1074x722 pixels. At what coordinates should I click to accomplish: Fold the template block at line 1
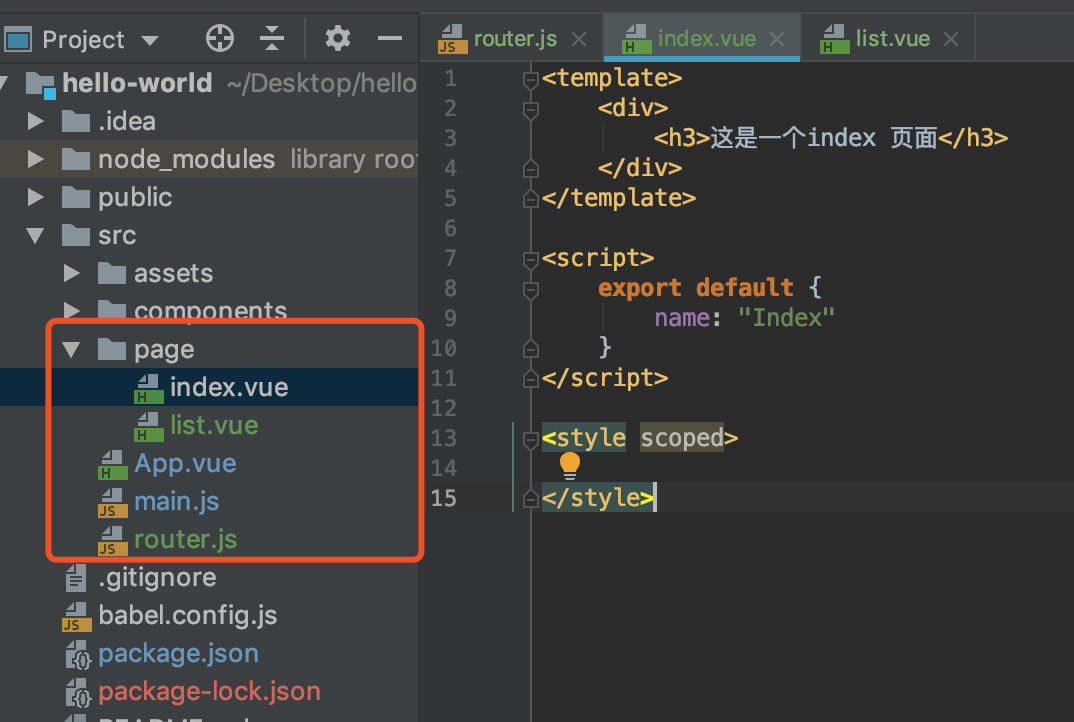click(531, 79)
